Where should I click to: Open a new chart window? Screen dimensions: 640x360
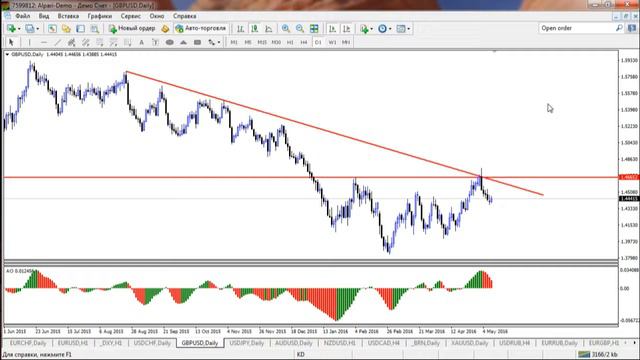pyautogui.click(x=11, y=29)
